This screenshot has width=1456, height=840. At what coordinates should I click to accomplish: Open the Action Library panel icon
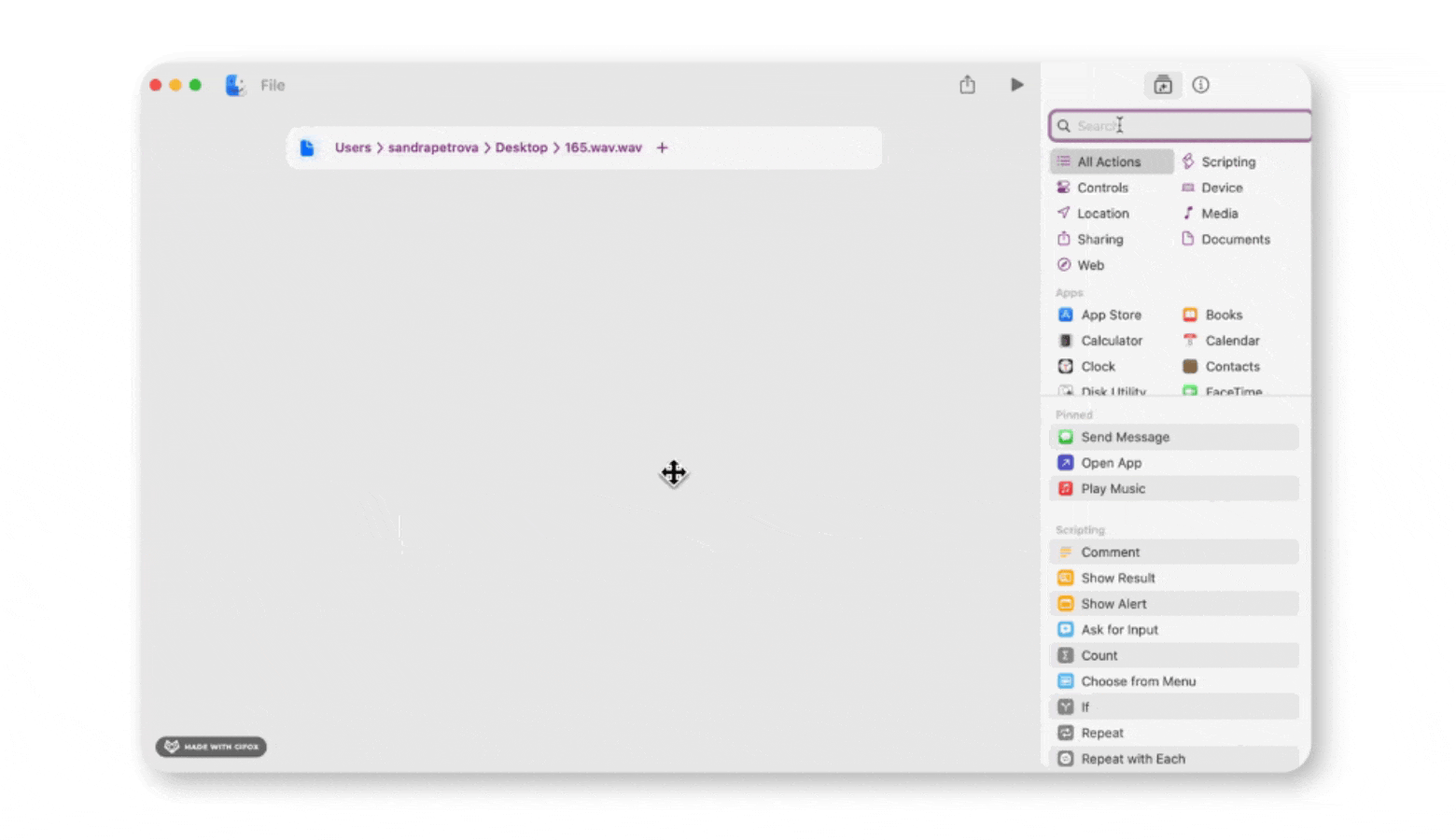(x=1163, y=85)
